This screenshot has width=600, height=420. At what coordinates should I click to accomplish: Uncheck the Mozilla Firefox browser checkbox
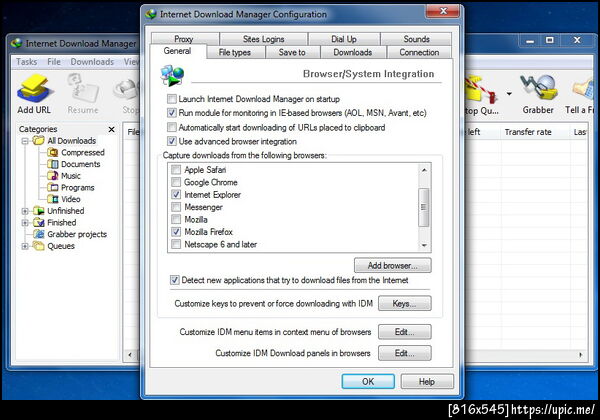click(x=176, y=232)
